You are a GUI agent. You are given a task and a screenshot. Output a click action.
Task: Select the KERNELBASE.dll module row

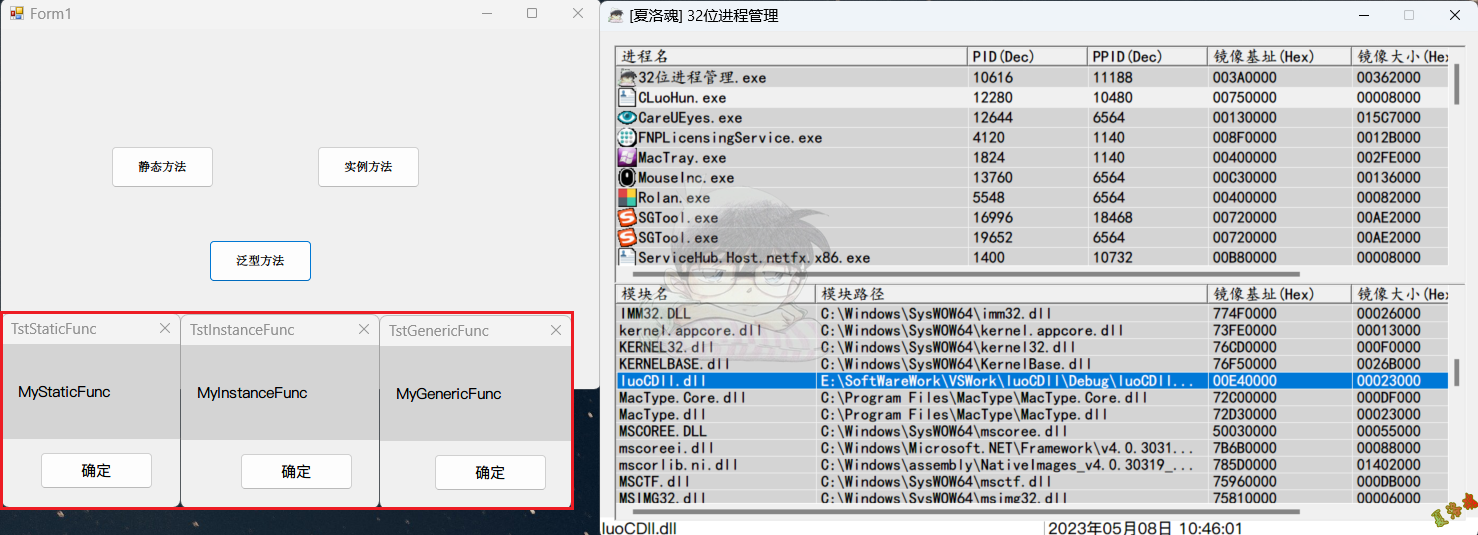[x=1032, y=364]
